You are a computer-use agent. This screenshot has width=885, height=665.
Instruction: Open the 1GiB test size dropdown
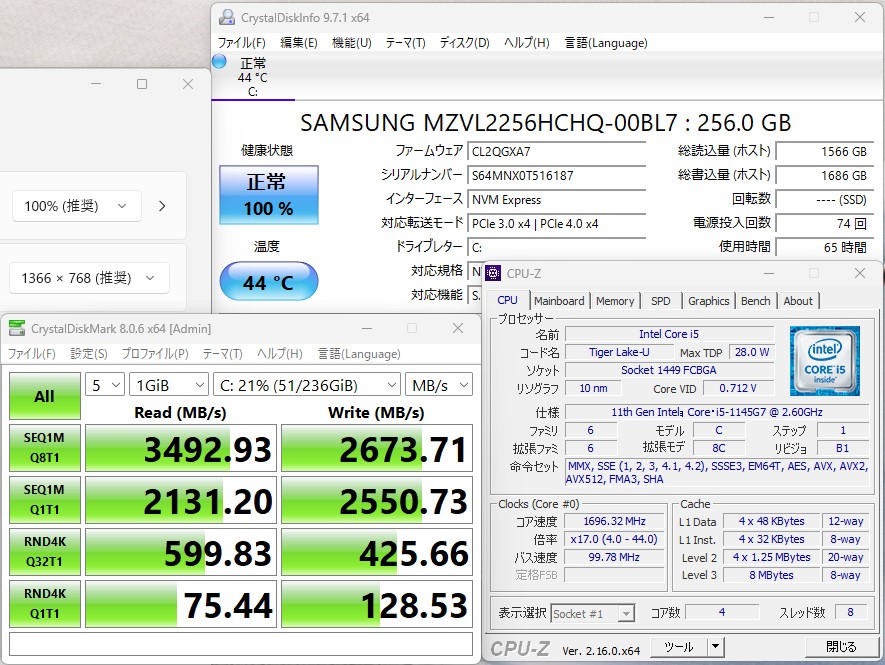[x=168, y=385]
